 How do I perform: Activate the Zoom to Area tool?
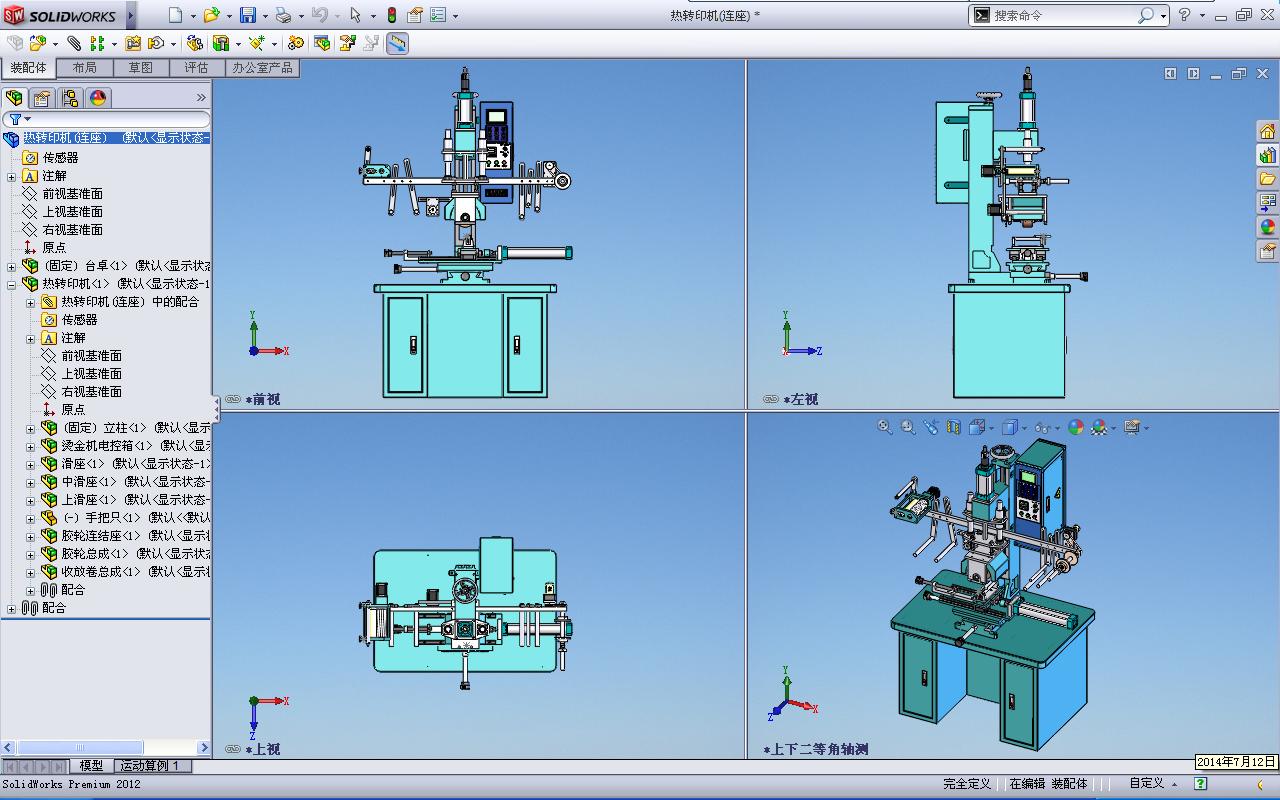907,427
